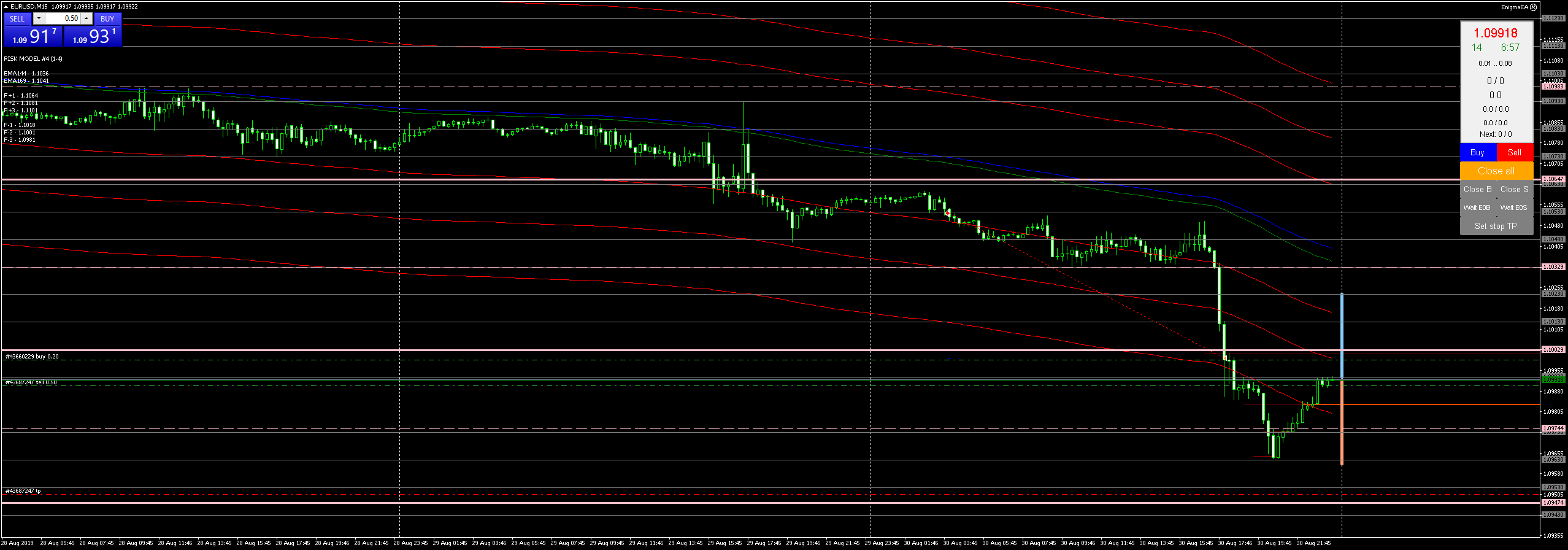Select the orange vertical bar object
Screen dimensions: 1568x550
tap(1342, 423)
